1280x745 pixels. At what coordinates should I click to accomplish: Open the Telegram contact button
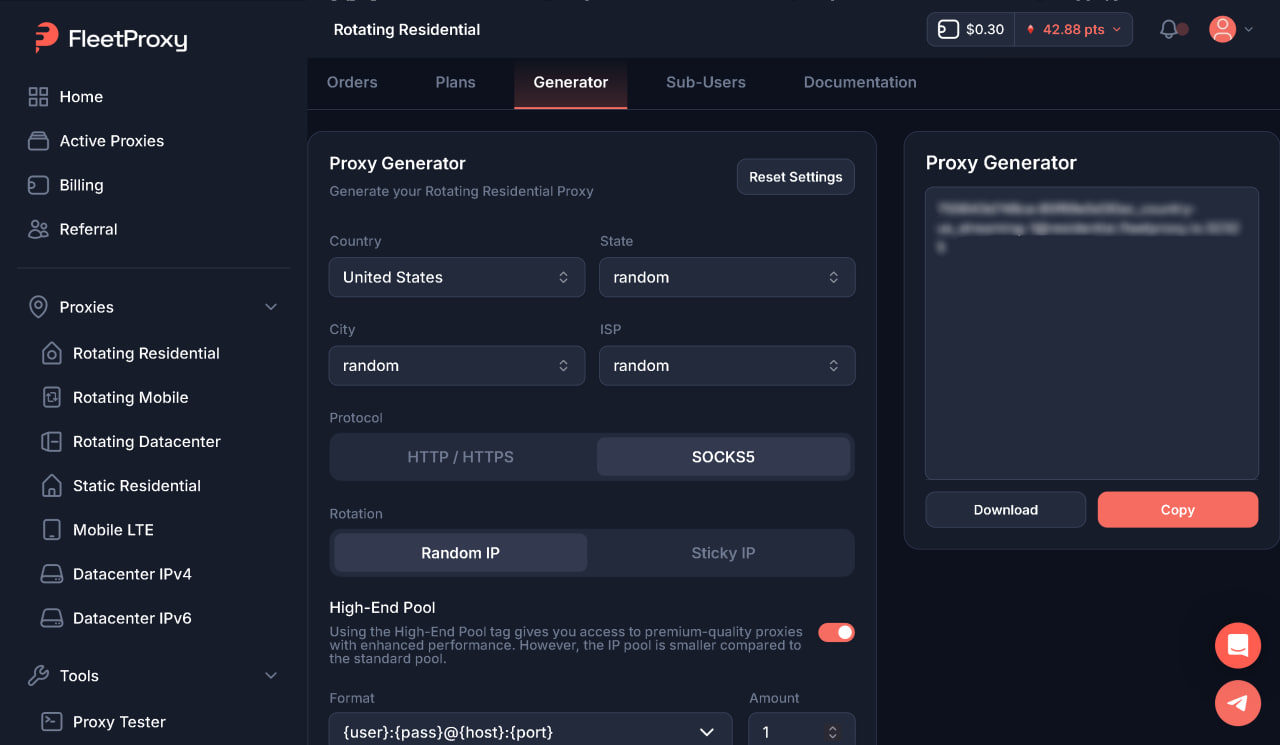(x=1238, y=703)
